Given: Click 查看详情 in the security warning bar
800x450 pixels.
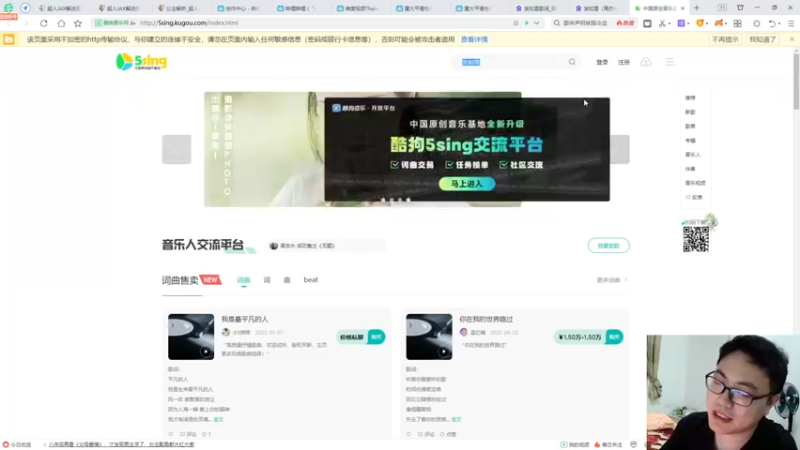Looking at the screenshot, I should coord(474,39).
